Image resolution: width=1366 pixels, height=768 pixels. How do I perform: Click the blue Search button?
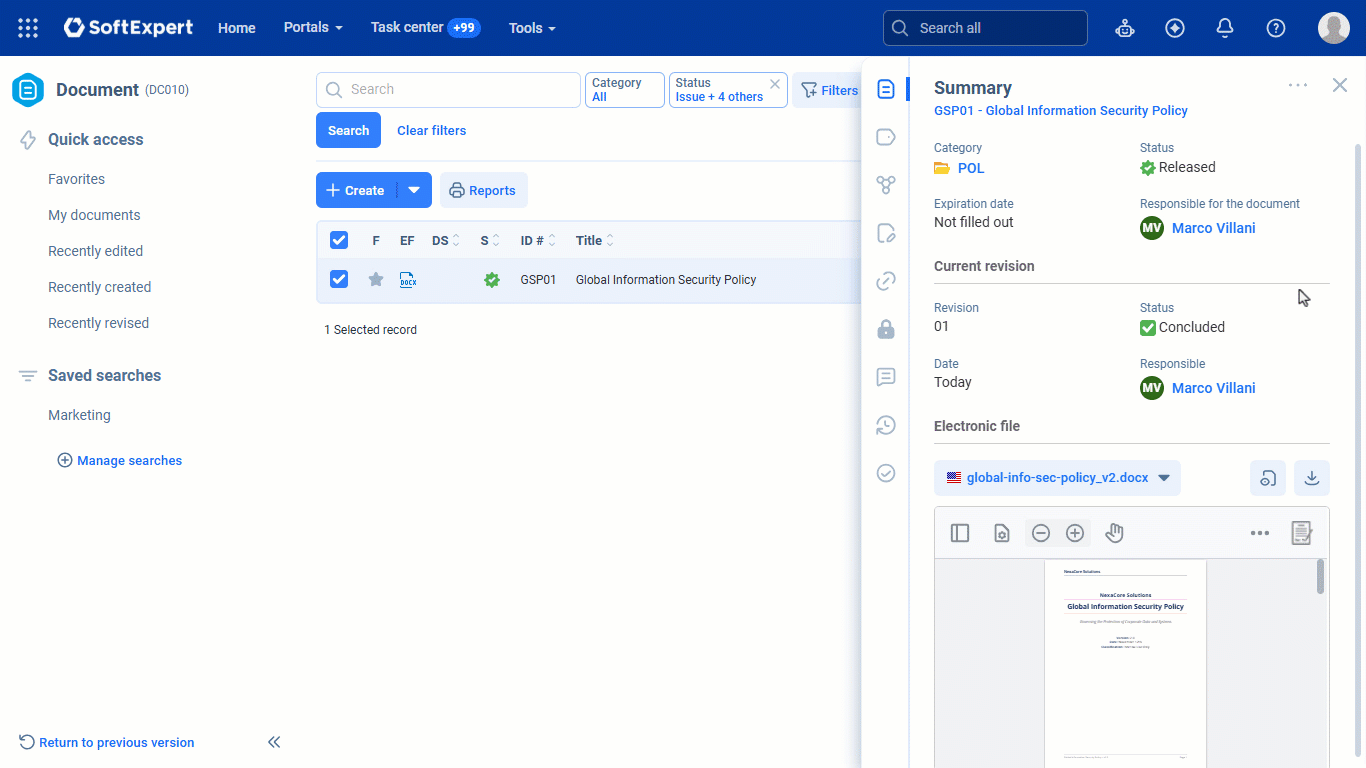pyautogui.click(x=348, y=130)
